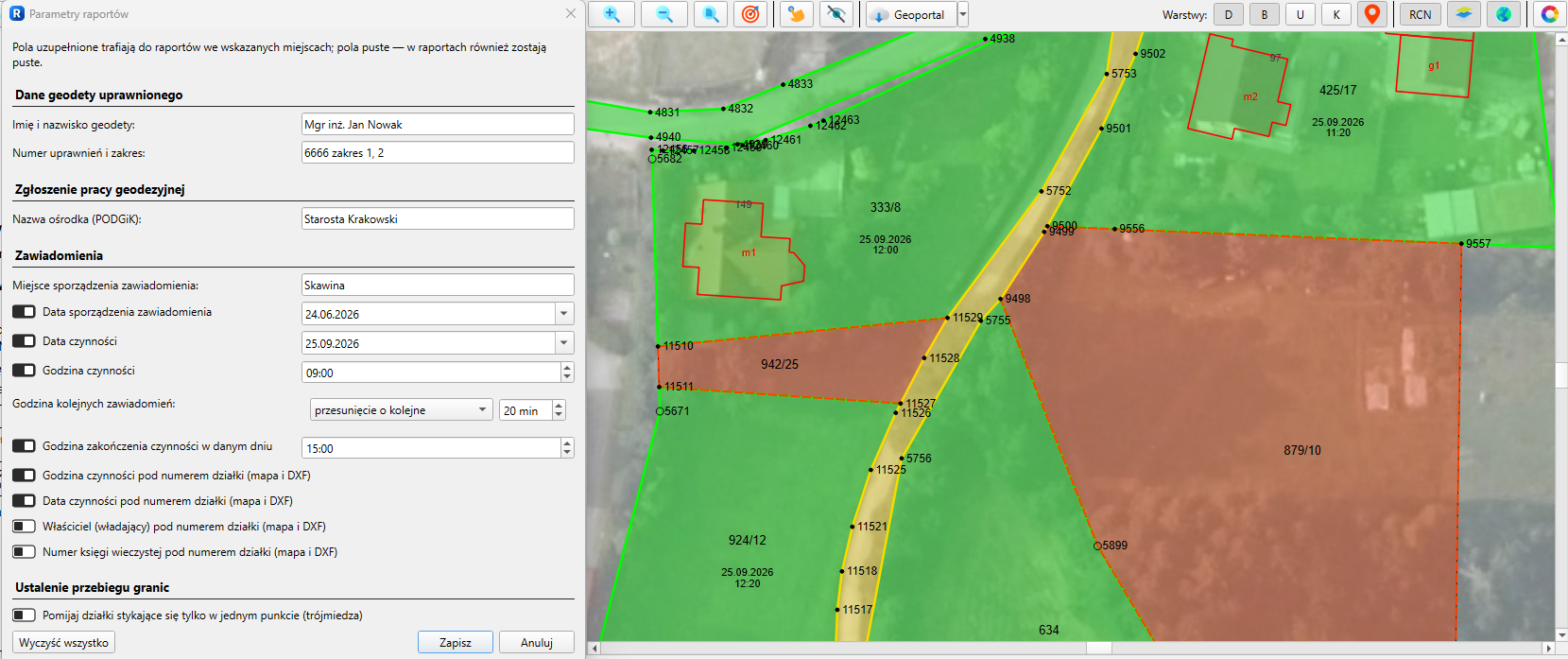This screenshot has width=1568, height=659.
Task: Focus the Nazwa ośrodka (PODGiK) field
Action: click(438, 219)
